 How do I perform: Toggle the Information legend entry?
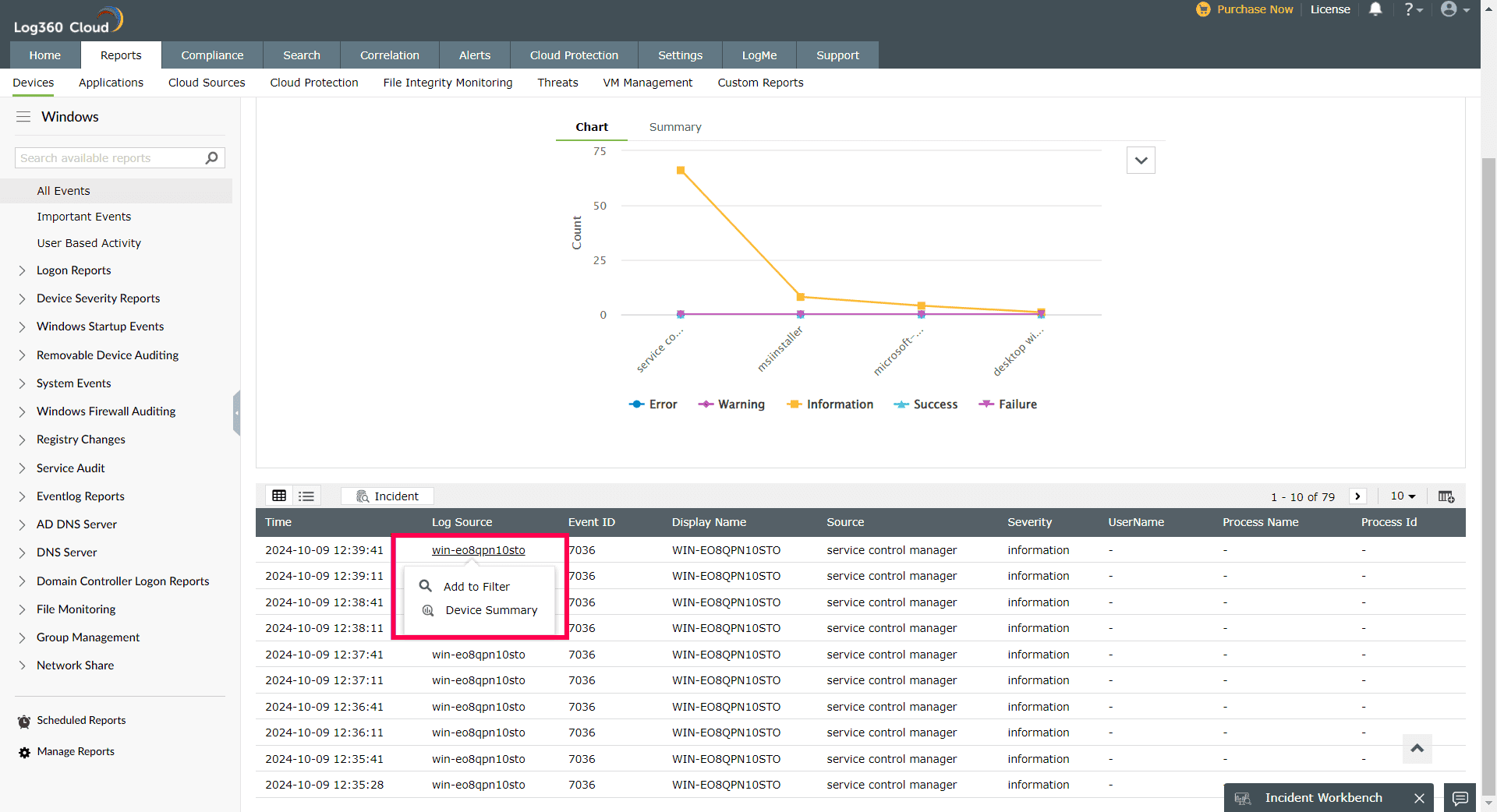(x=830, y=404)
